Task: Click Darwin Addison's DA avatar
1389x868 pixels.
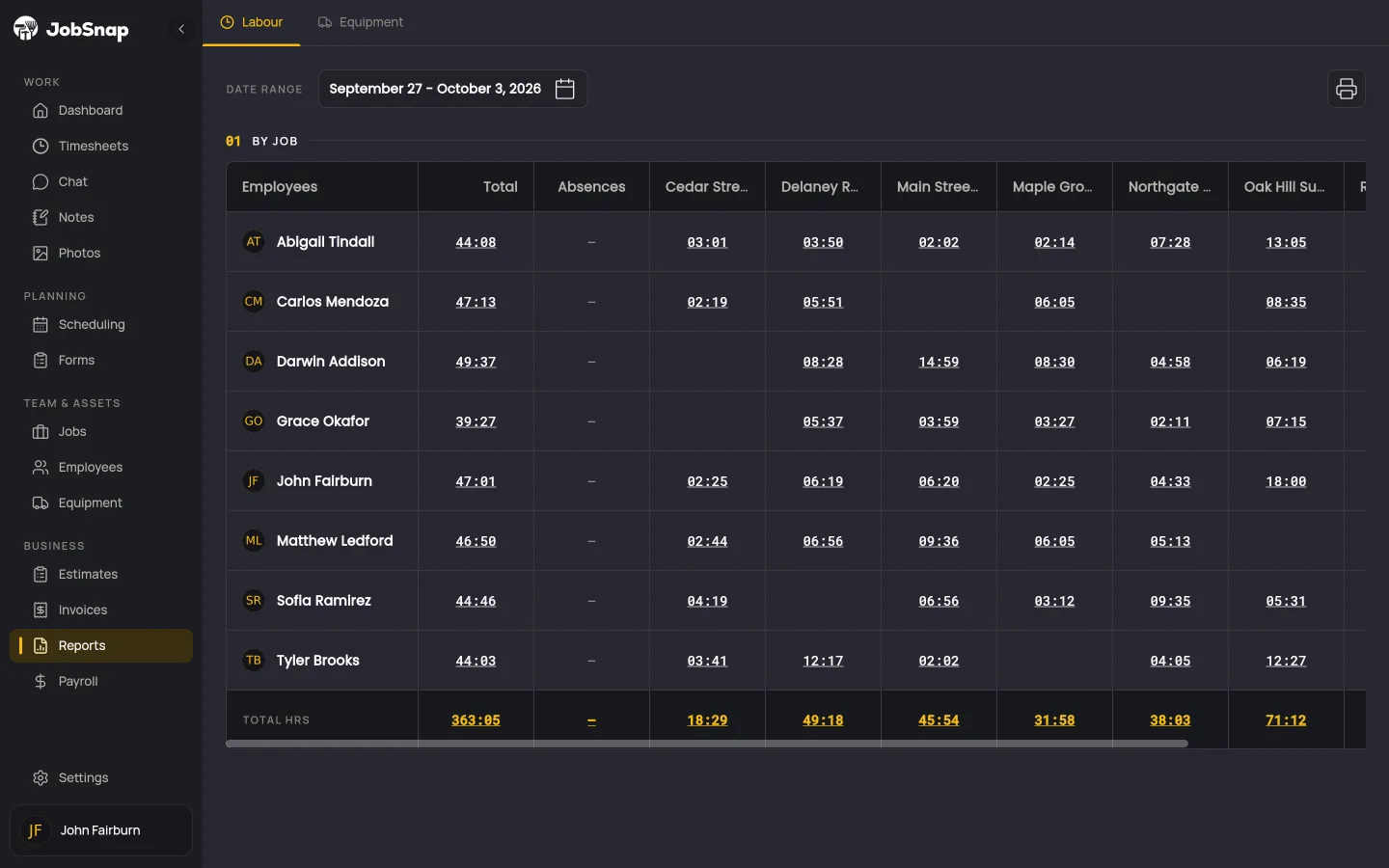Action: point(254,362)
